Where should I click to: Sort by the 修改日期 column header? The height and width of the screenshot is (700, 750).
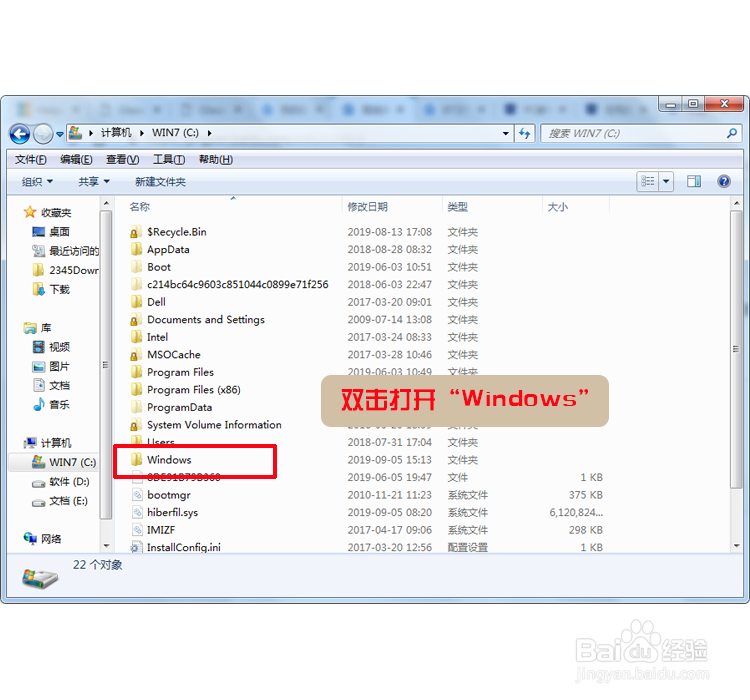367,207
